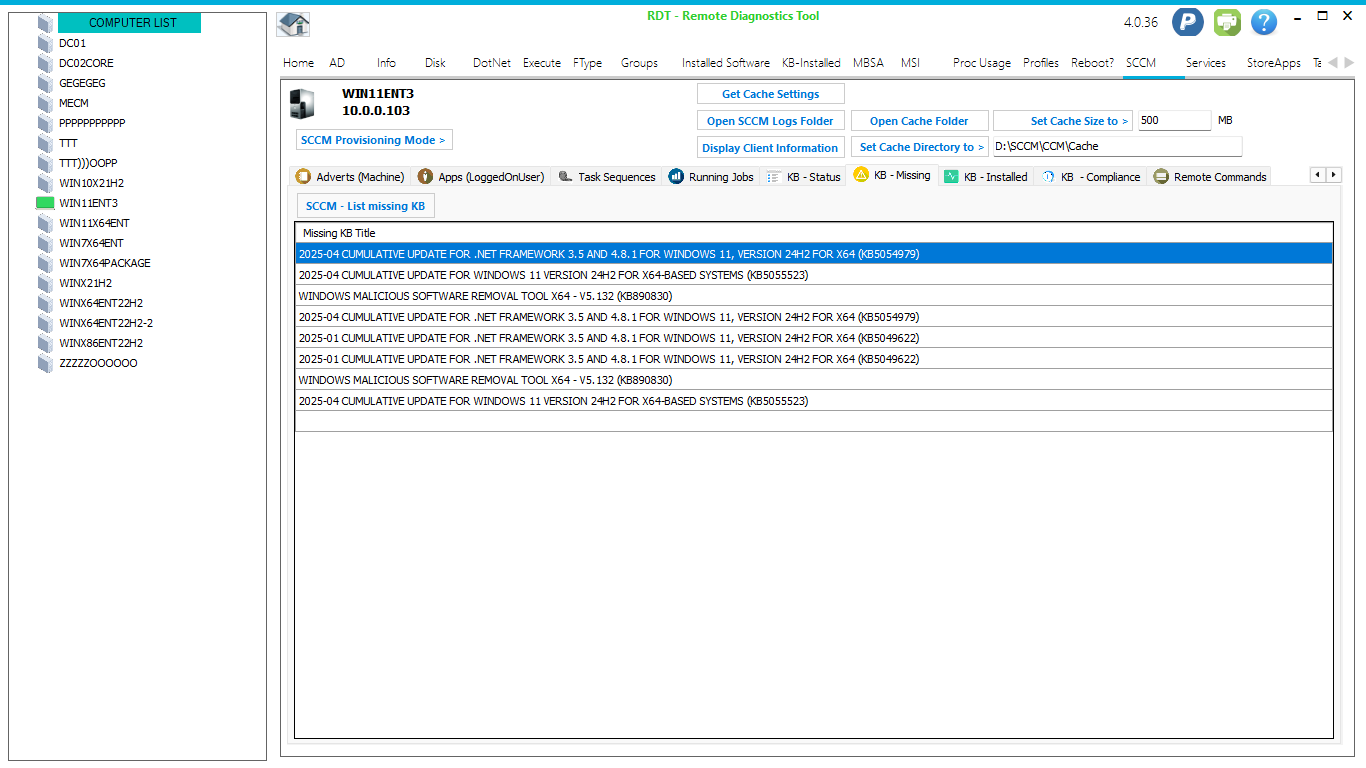Open the Disk tab

coord(435,62)
